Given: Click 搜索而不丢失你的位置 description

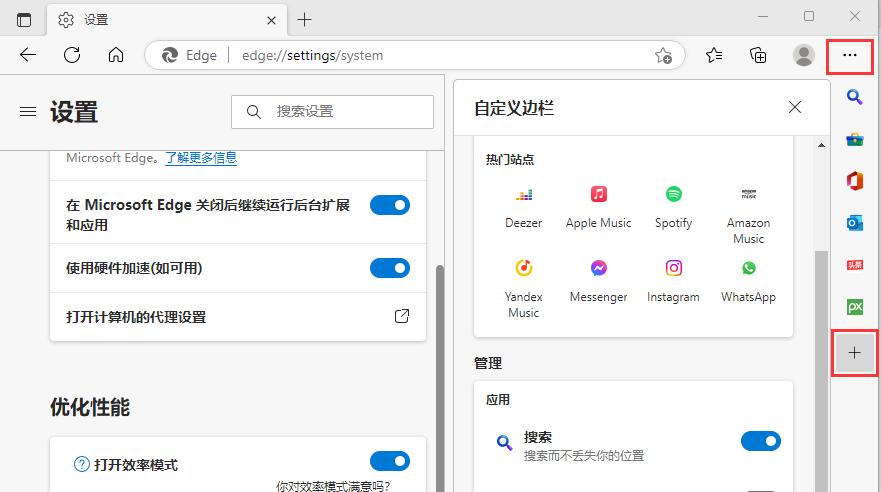Looking at the screenshot, I should 584,455.
